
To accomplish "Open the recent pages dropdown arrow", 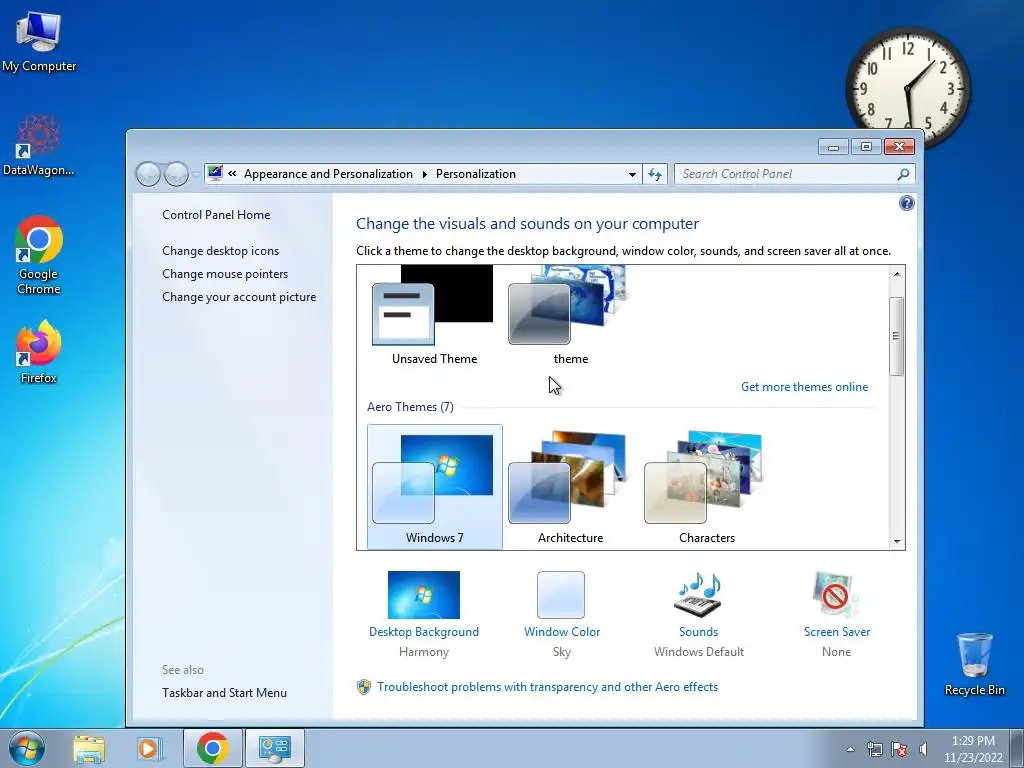I will click(x=196, y=175).
